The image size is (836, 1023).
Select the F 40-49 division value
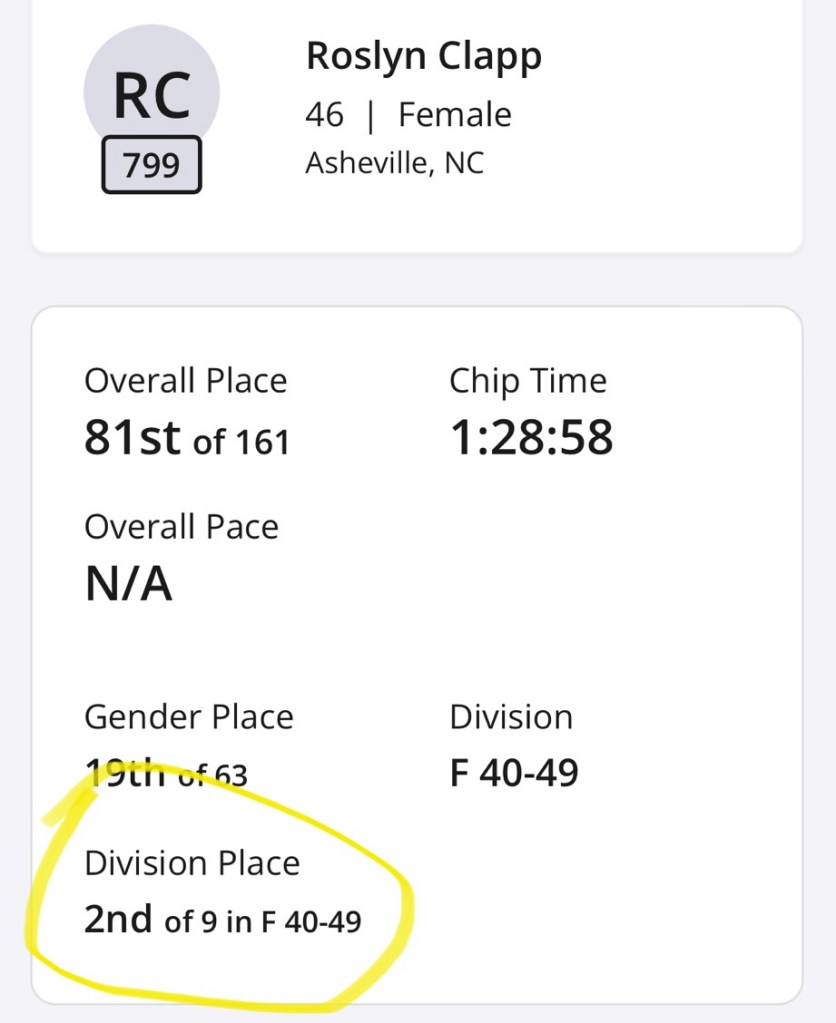513,774
